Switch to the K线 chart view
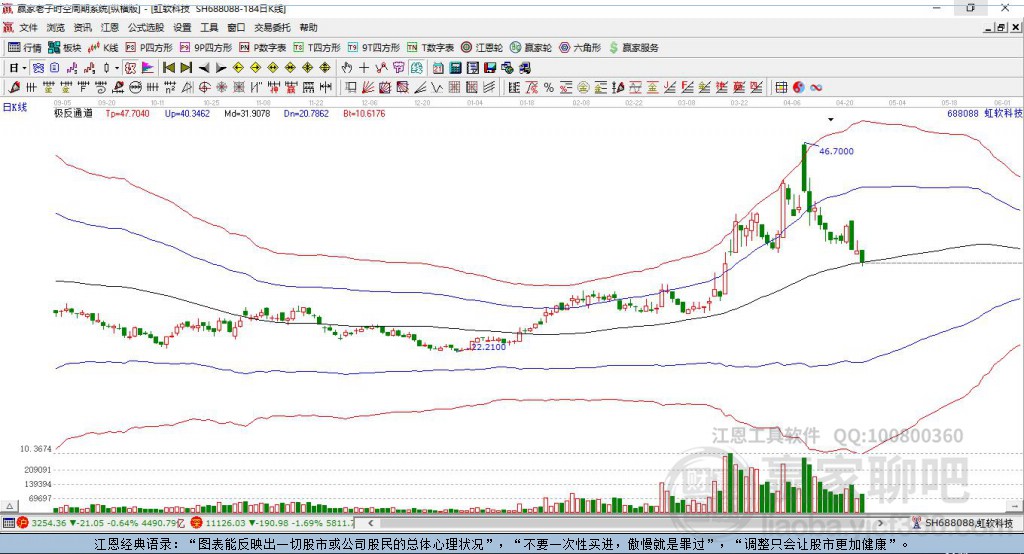The height and width of the screenshot is (554, 1024). pyautogui.click(x=103, y=48)
